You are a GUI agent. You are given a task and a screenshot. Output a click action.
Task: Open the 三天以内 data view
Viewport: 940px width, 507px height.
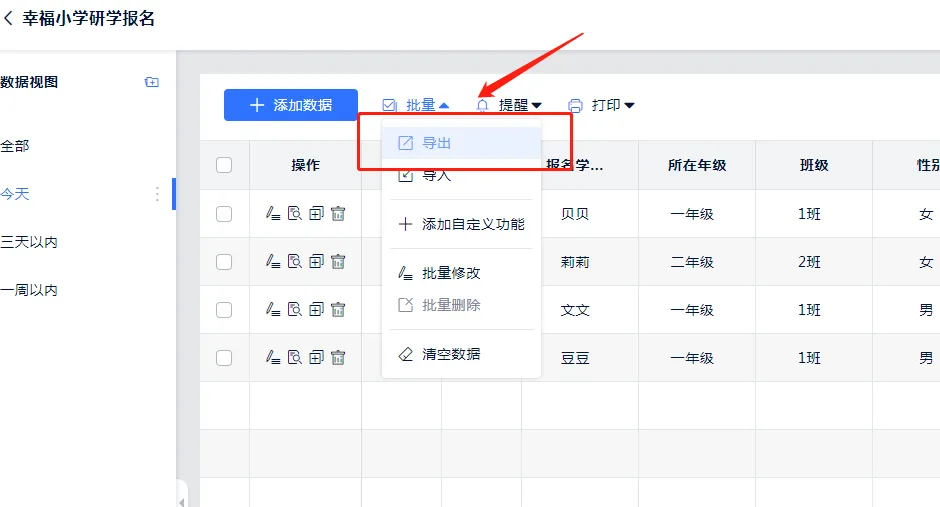click(30, 242)
